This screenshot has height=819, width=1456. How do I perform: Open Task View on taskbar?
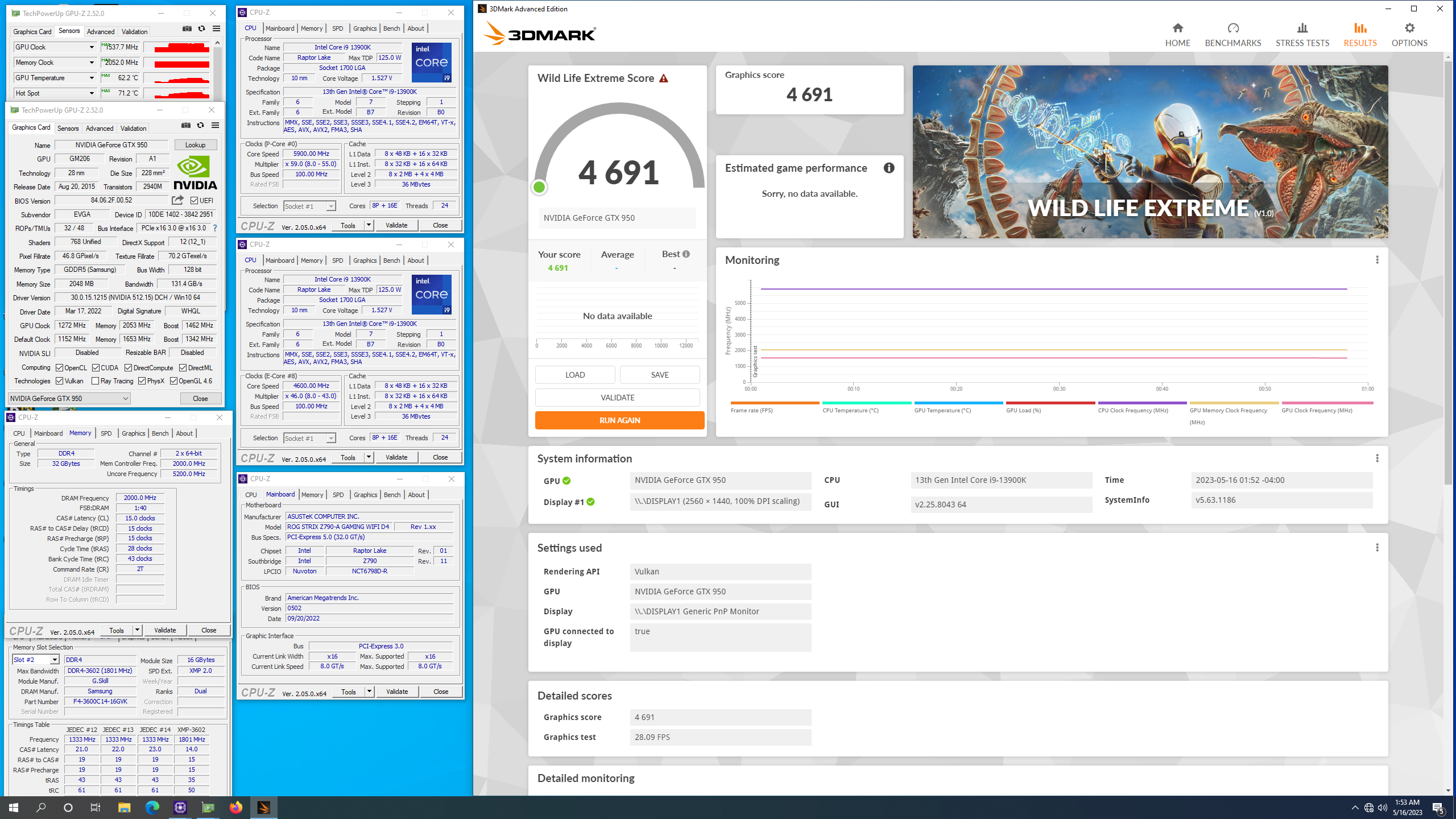click(96, 807)
